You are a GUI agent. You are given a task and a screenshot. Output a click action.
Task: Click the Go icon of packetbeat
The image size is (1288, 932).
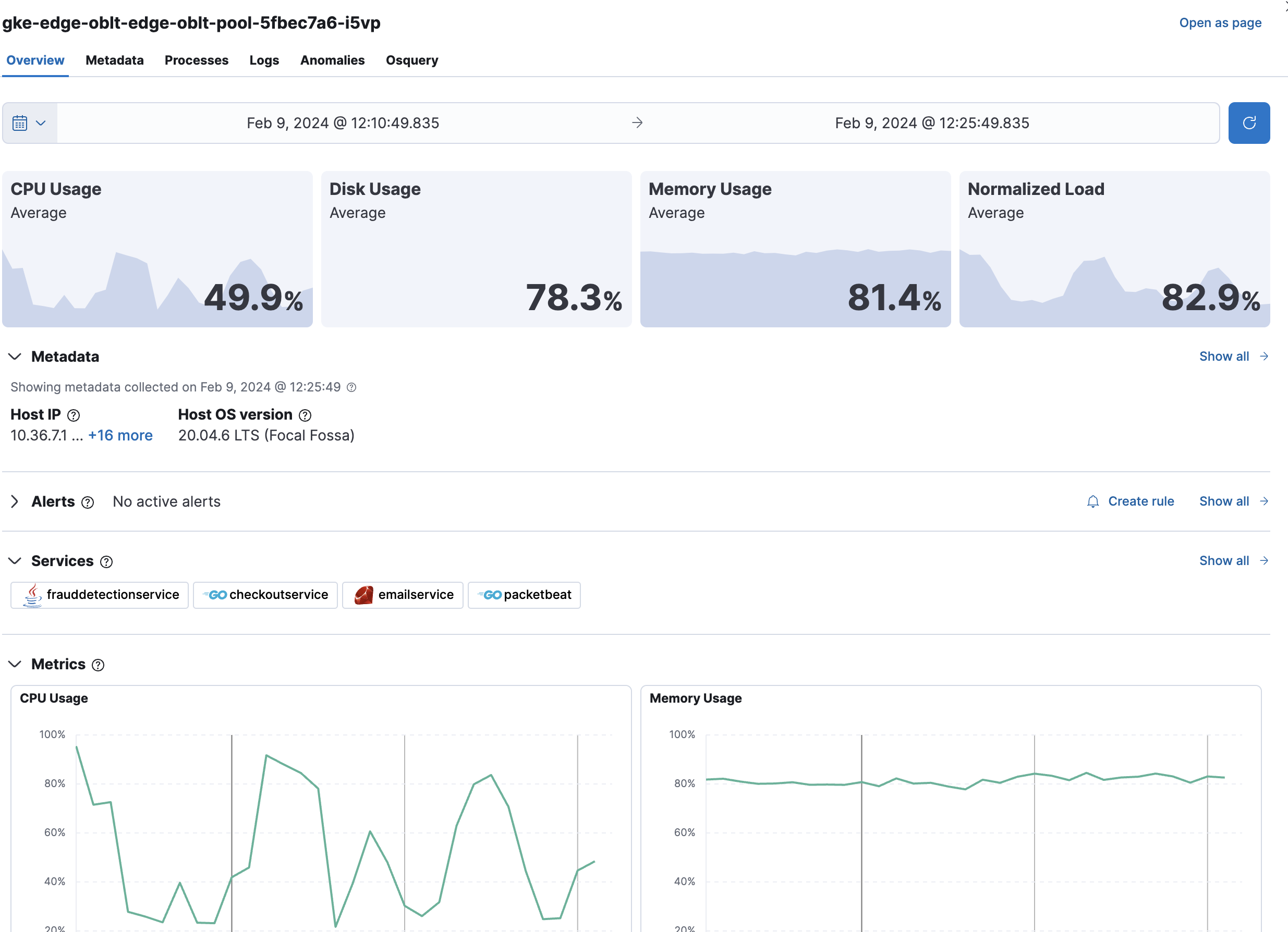pyautogui.click(x=490, y=595)
